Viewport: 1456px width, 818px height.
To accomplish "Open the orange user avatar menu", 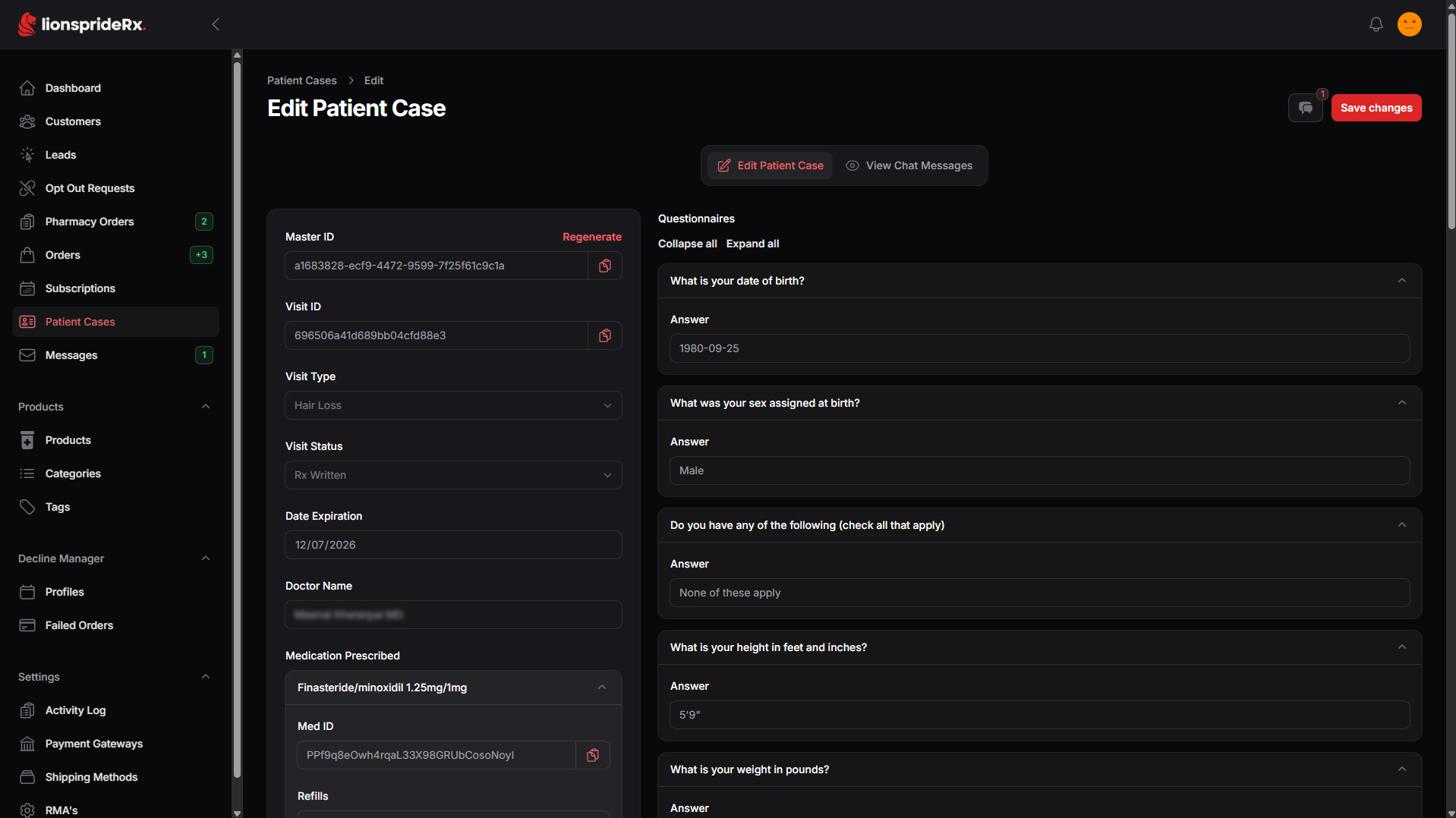I will 1409,24.
